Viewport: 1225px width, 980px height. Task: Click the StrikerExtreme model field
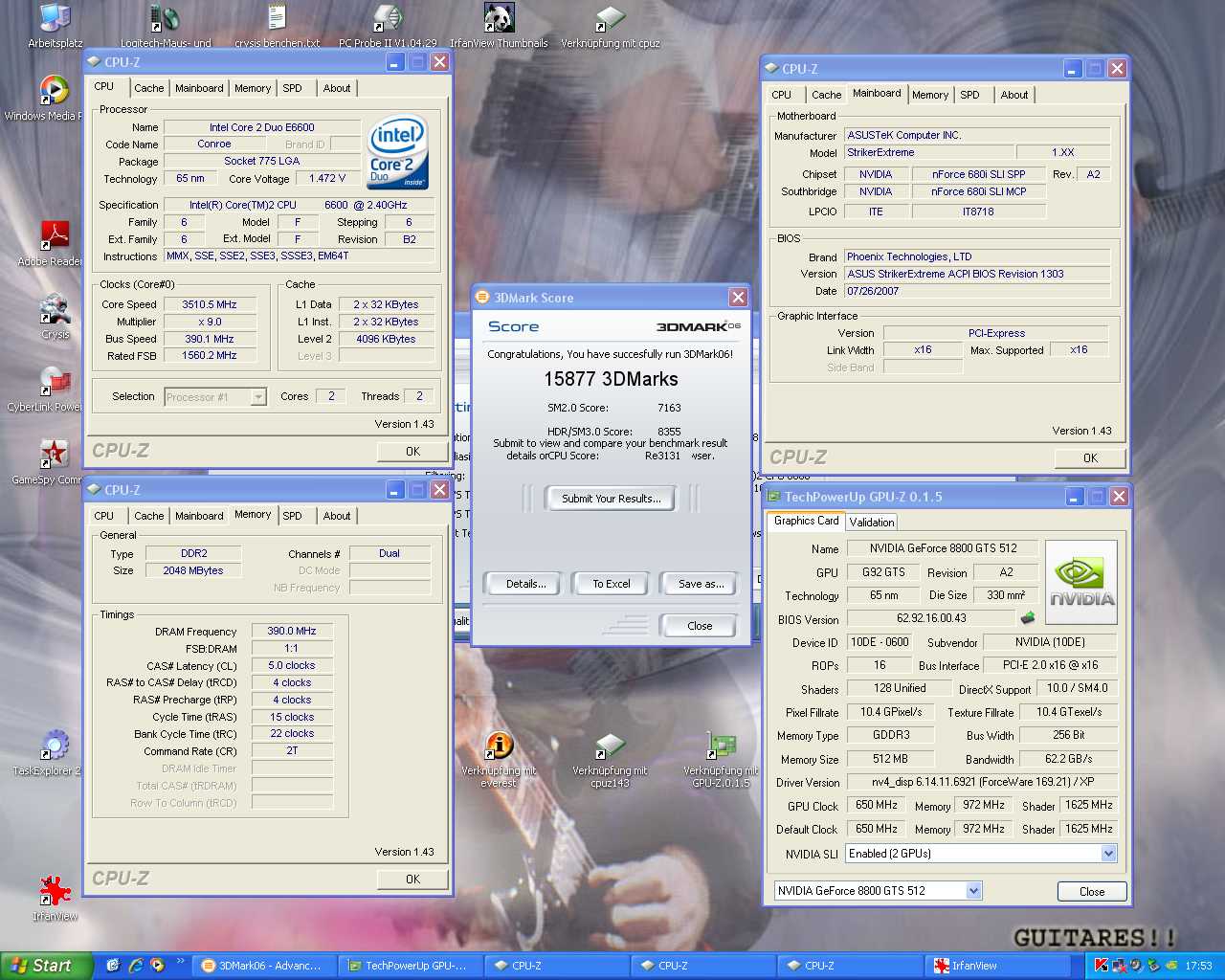(x=928, y=153)
